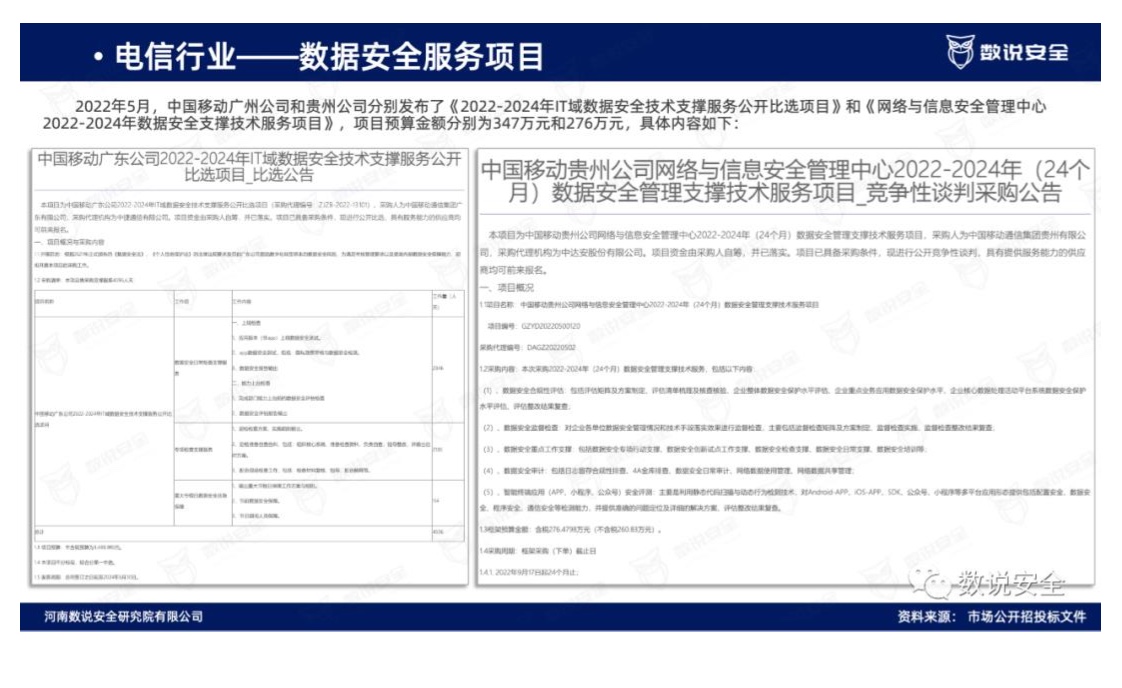Click the 1.3框架预算金额 budget line
Image resolution: width=1122 pixels, height=688 pixels.
click(x=570, y=530)
